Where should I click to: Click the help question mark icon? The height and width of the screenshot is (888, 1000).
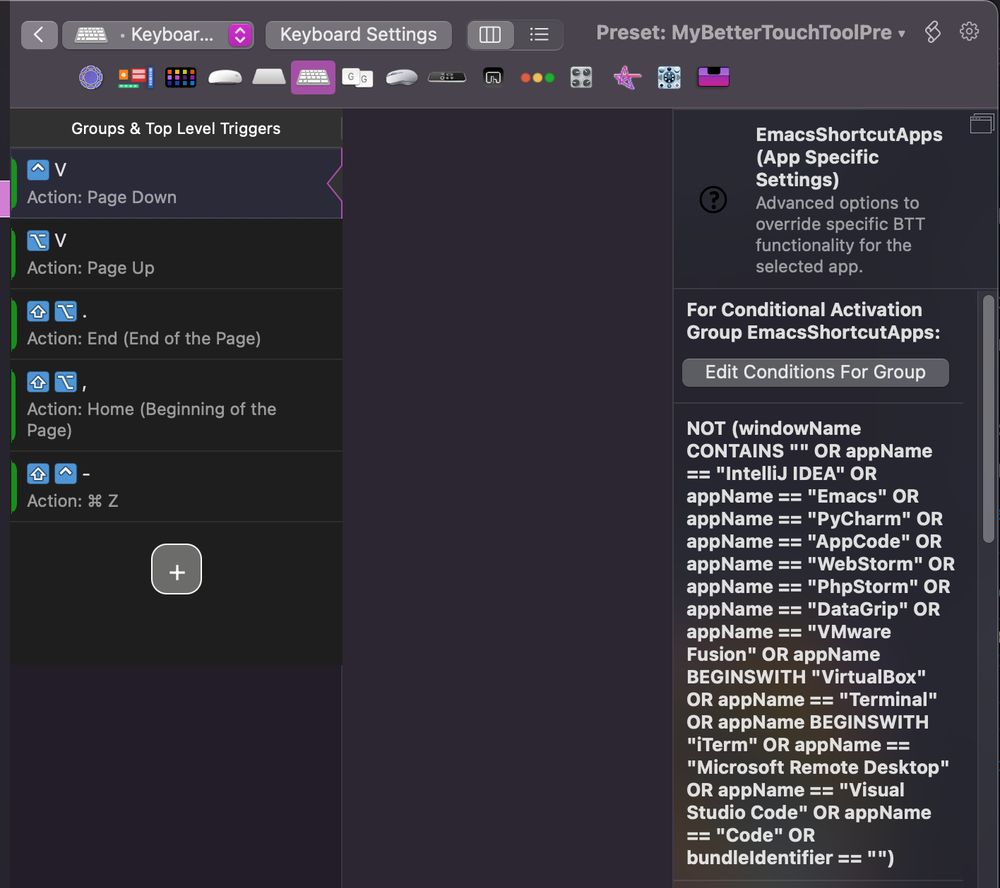(x=713, y=200)
